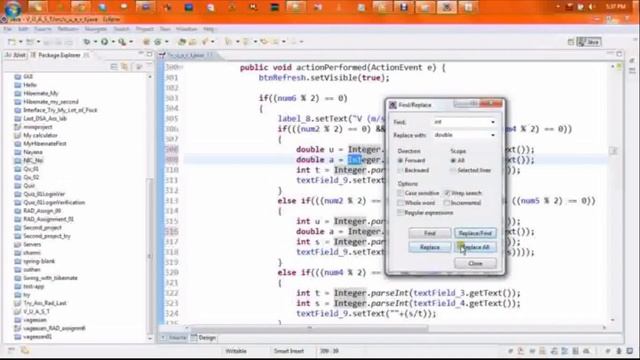The width and height of the screenshot is (640, 360).
Task: Select the Second_project tree item
Action: pyautogui.click(x=42, y=228)
